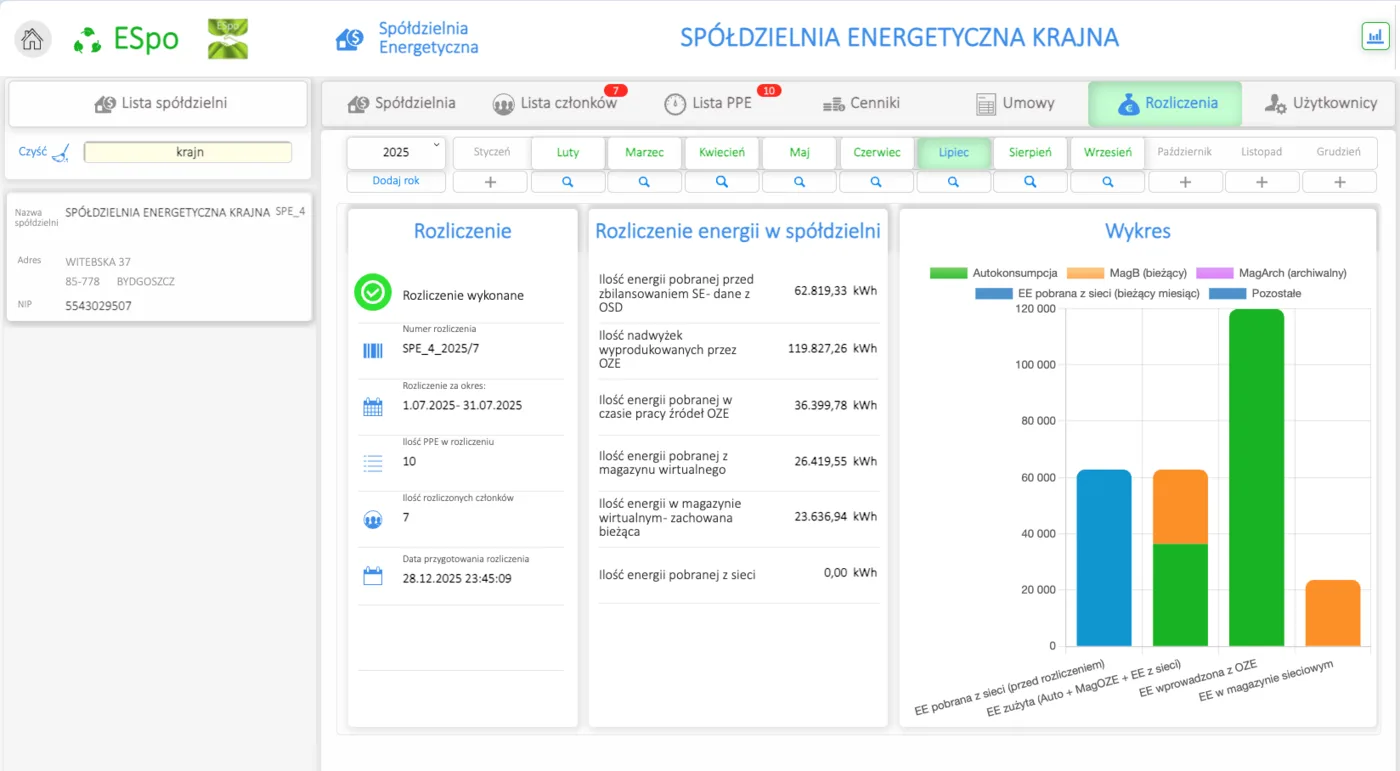View settlement with magnifier under Lipiec
The height and width of the screenshot is (771, 1400).
[954, 182]
